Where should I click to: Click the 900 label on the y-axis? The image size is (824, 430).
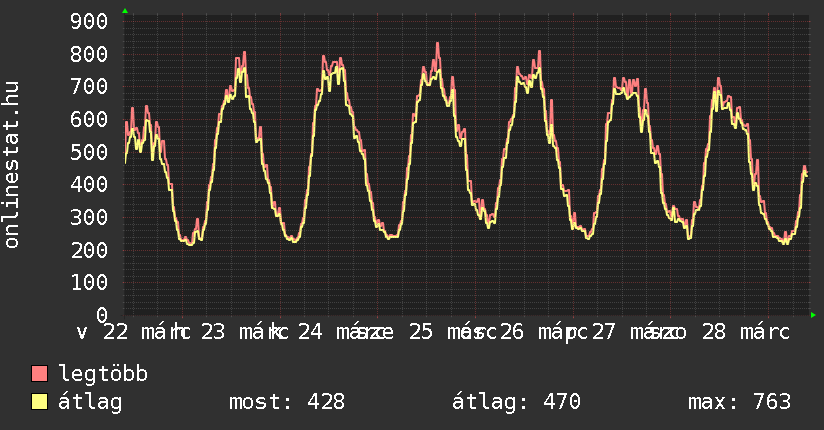pyautogui.click(x=90, y=21)
